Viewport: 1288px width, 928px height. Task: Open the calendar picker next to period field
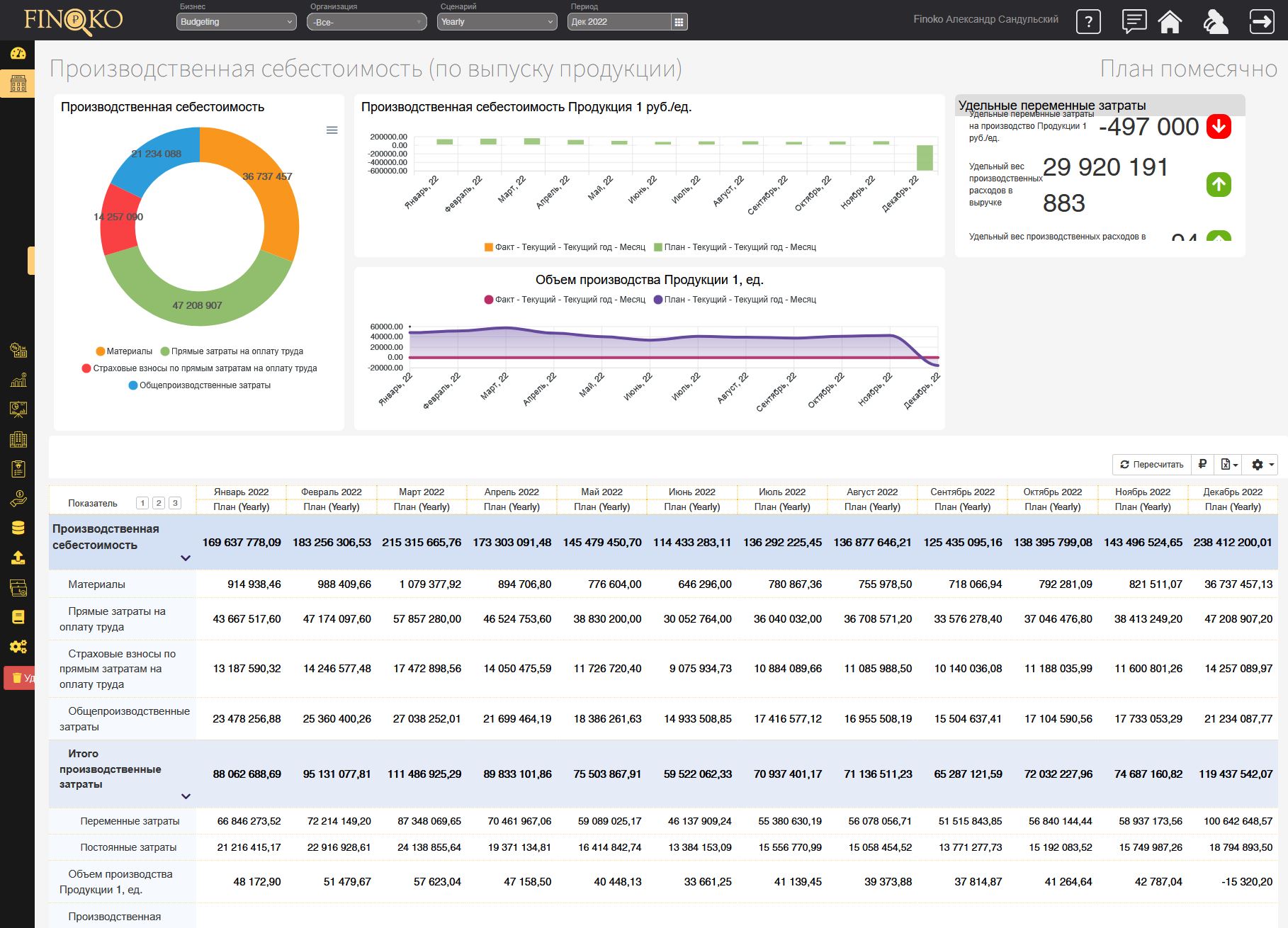(679, 22)
